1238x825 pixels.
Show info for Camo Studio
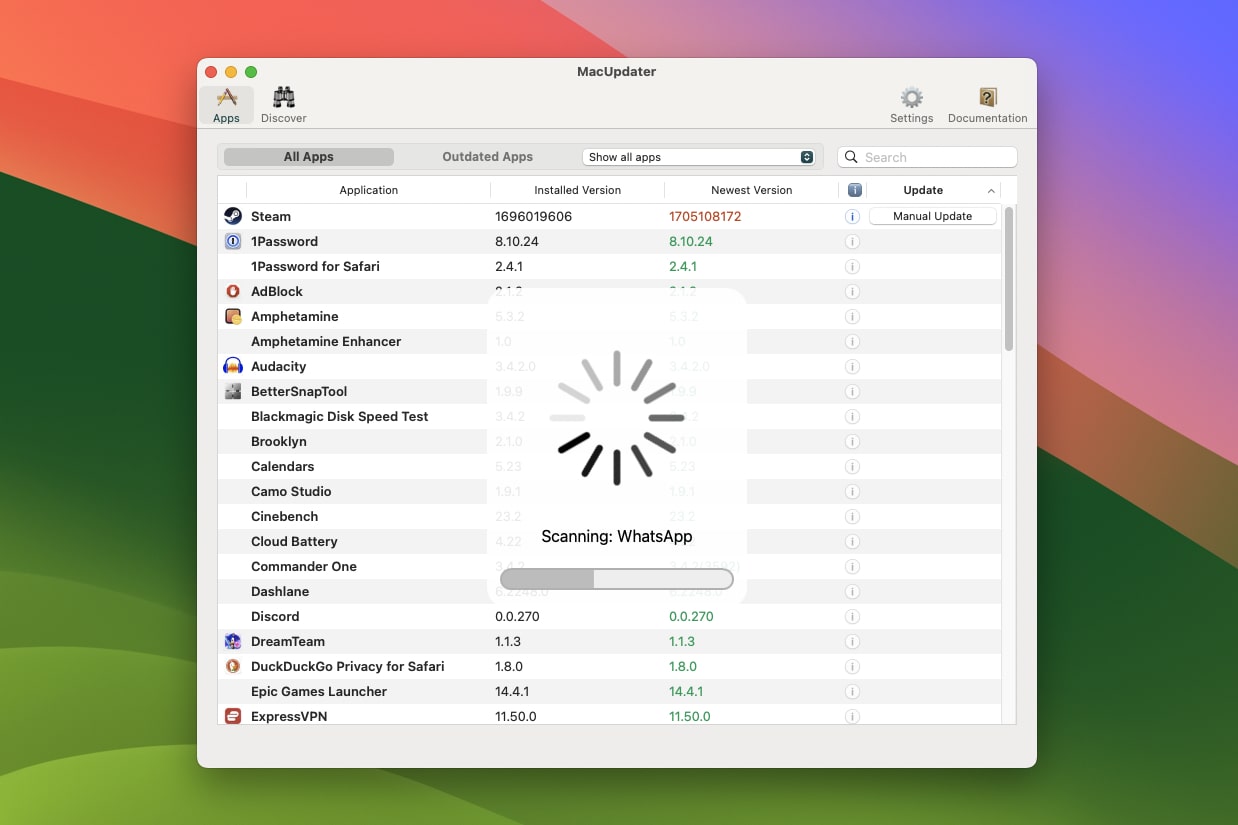tap(853, 491)
